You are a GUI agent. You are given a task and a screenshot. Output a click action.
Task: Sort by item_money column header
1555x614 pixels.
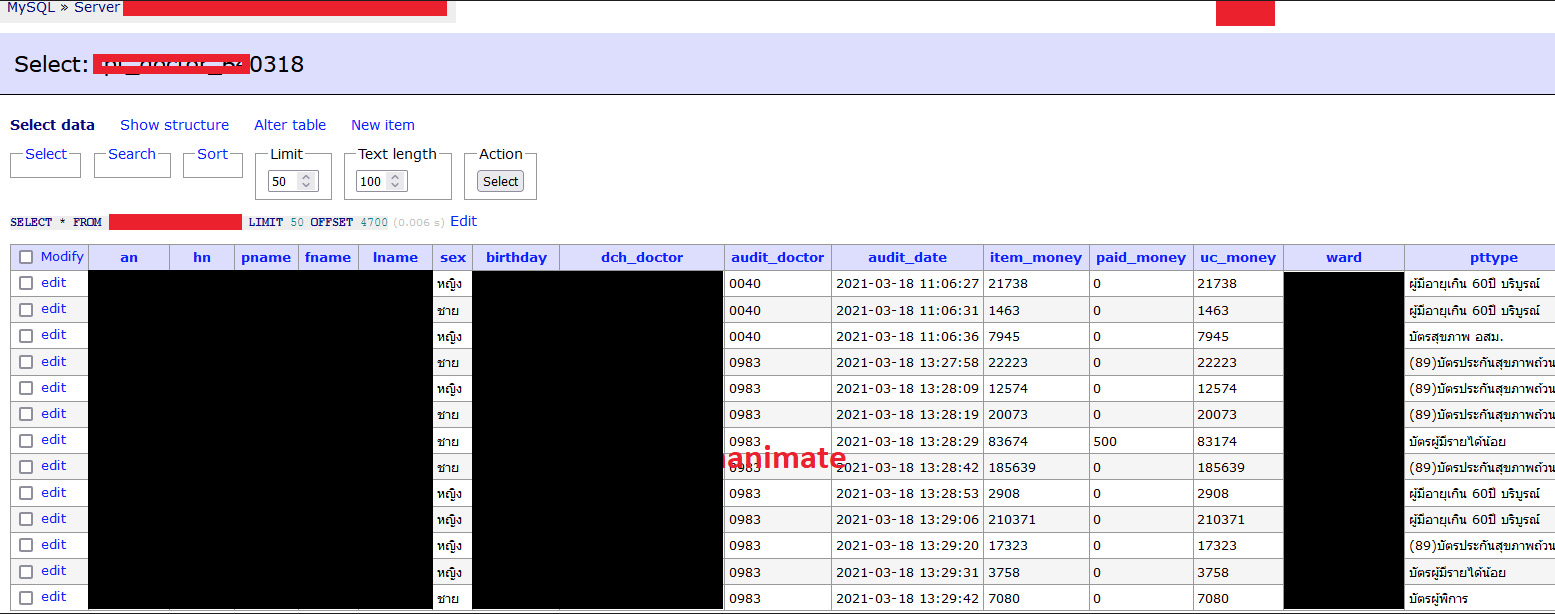(1035, 257)
